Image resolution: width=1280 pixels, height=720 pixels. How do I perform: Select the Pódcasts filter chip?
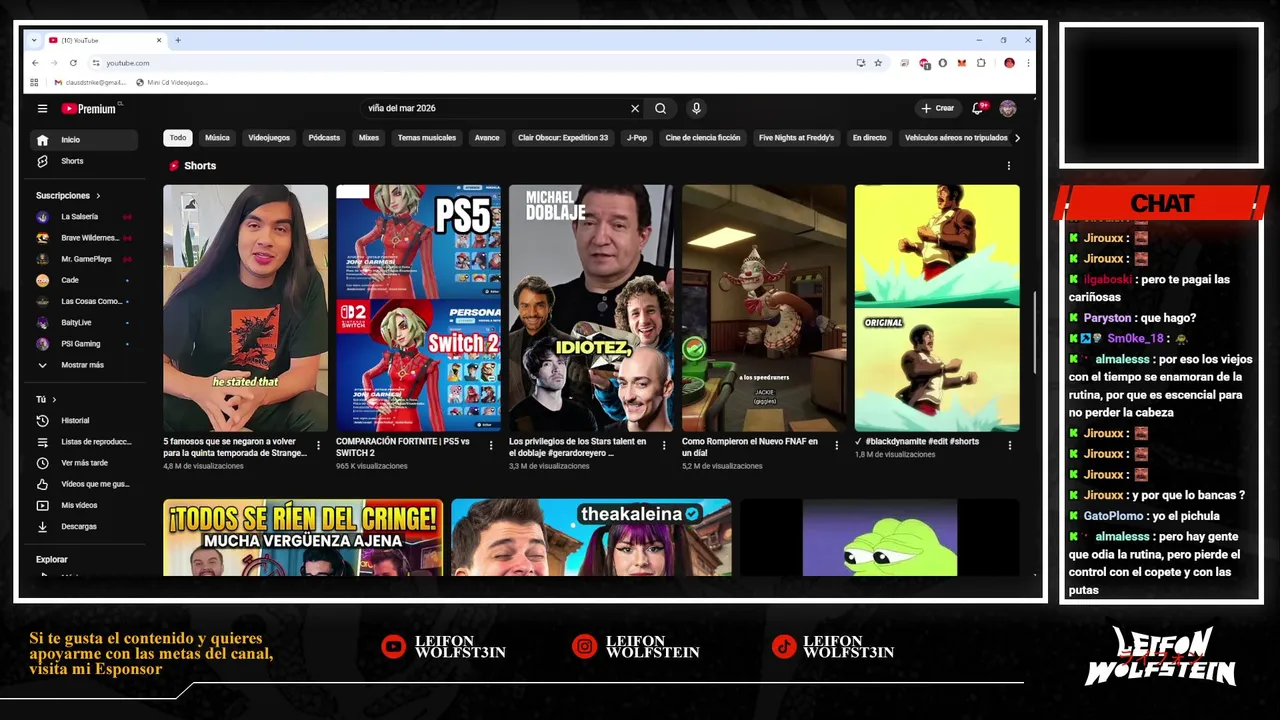[324, 138]
